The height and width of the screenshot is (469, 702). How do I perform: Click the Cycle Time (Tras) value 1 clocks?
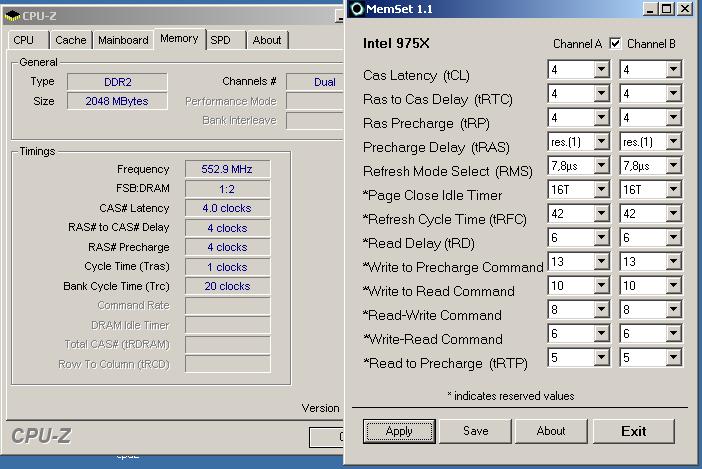(x=227, y=267)
